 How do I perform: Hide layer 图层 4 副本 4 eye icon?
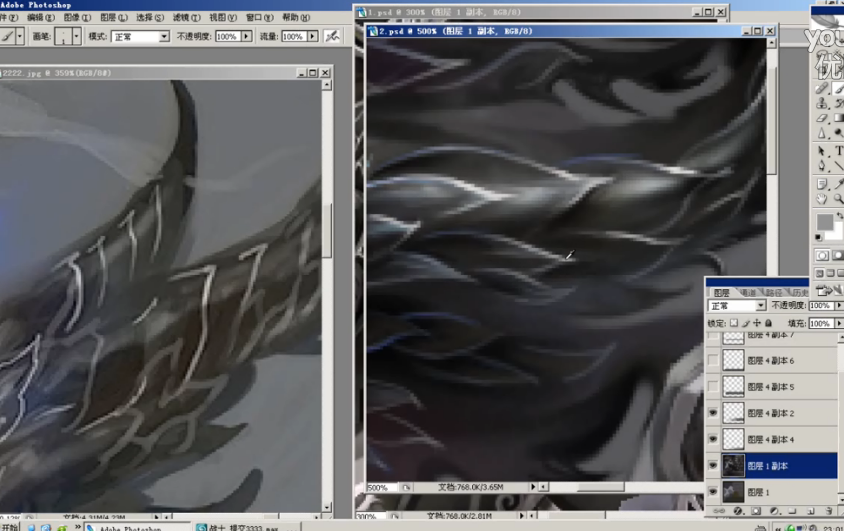click(x=713, y=439)
